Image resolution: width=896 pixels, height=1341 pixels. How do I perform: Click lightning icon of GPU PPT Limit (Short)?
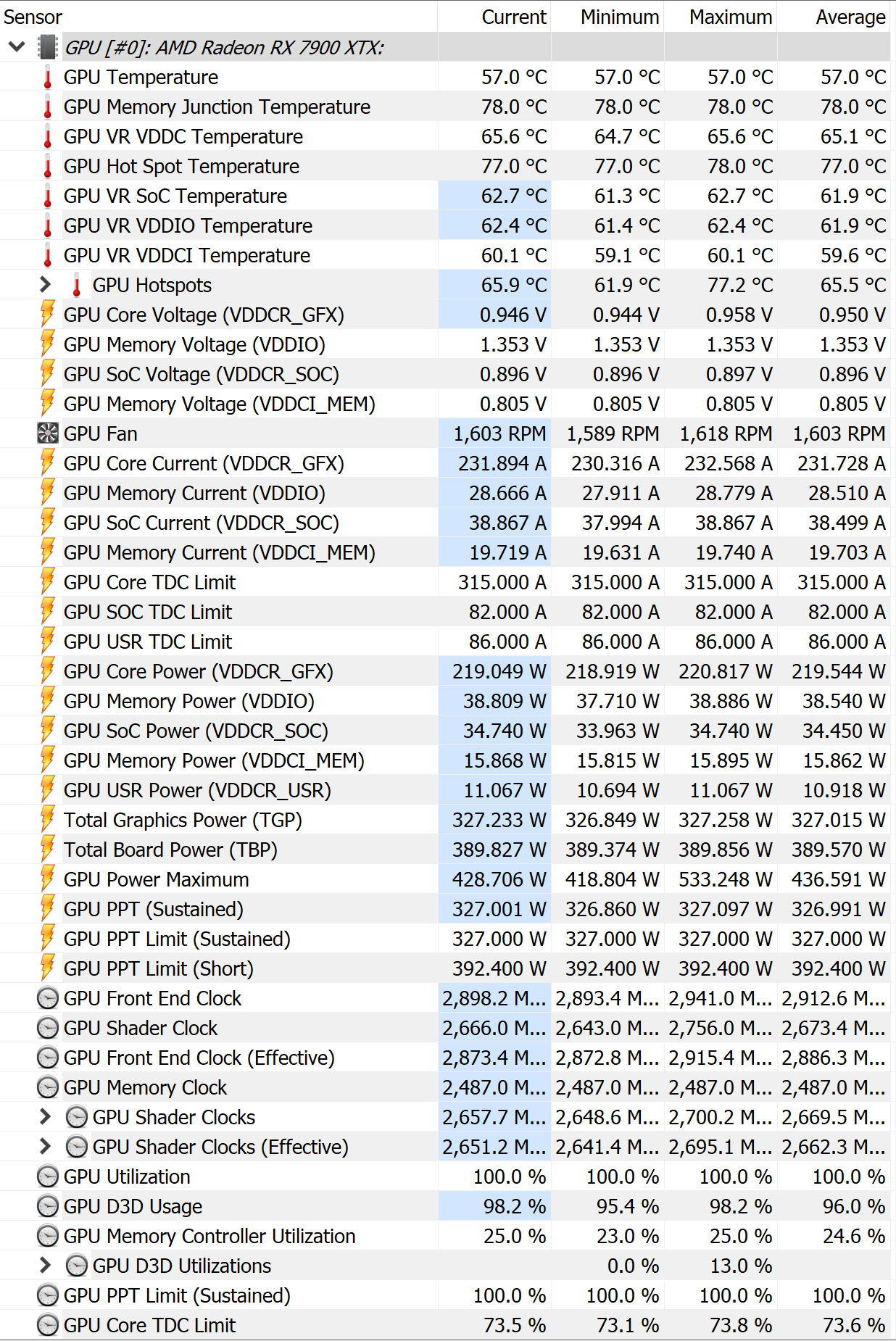[x=48, y=968]
